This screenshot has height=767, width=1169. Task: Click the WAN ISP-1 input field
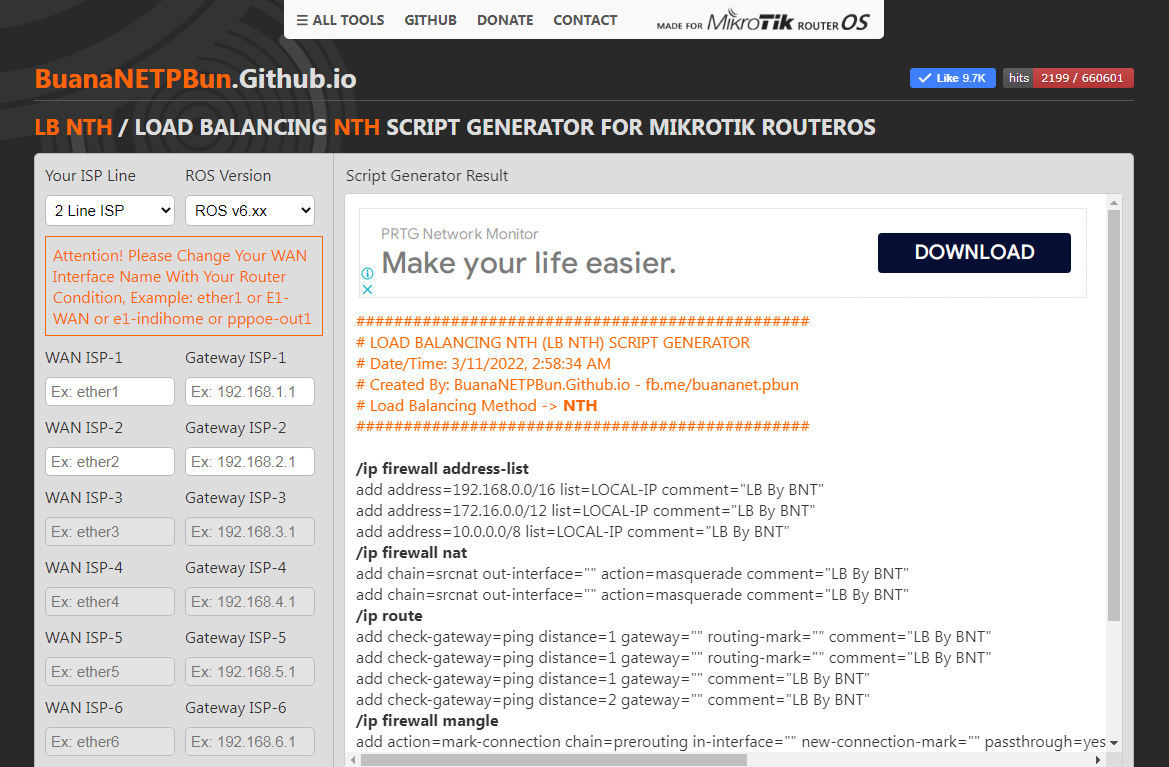tap(109, 391)
